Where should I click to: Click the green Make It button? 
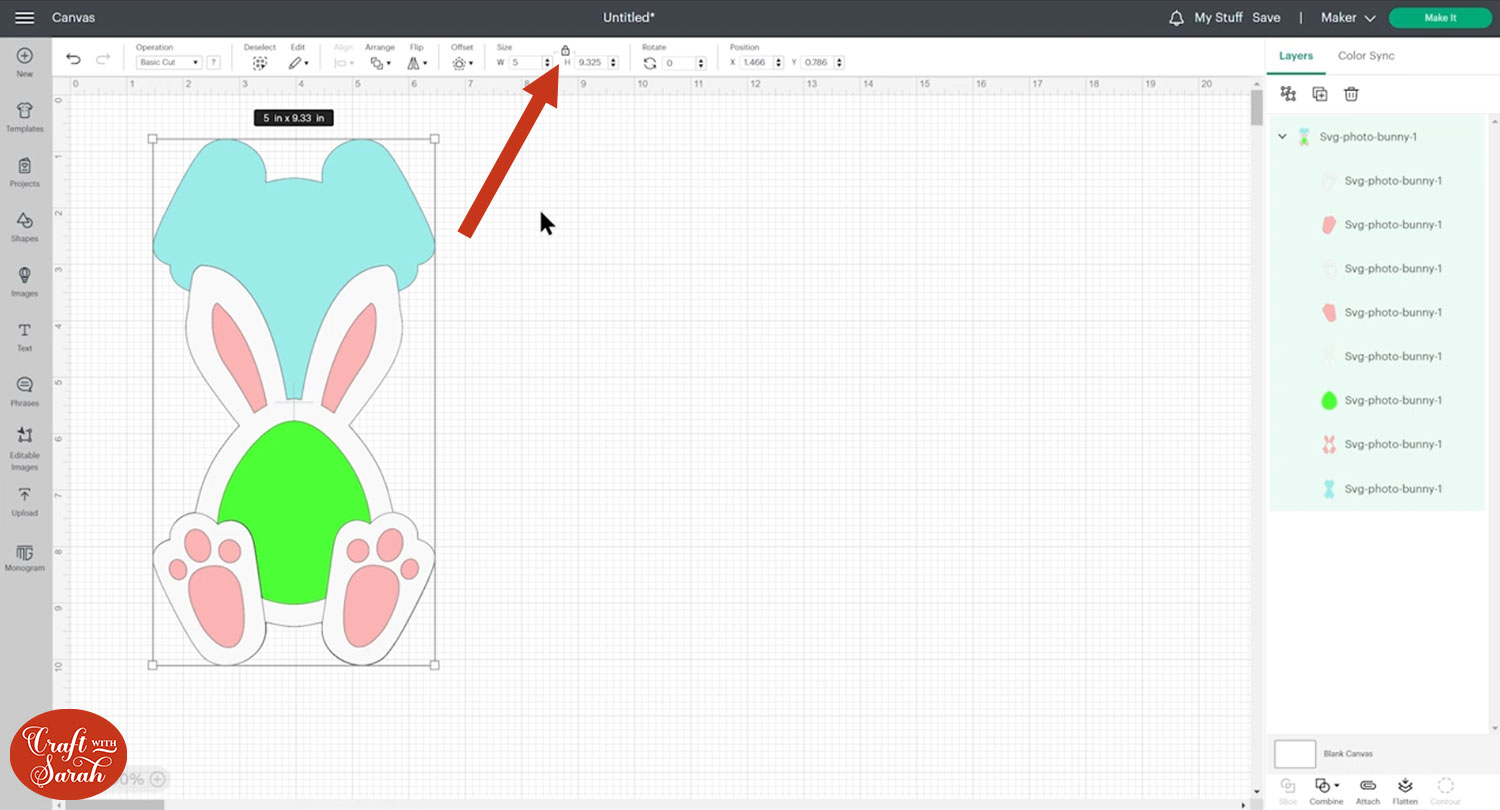[1440, 18]
